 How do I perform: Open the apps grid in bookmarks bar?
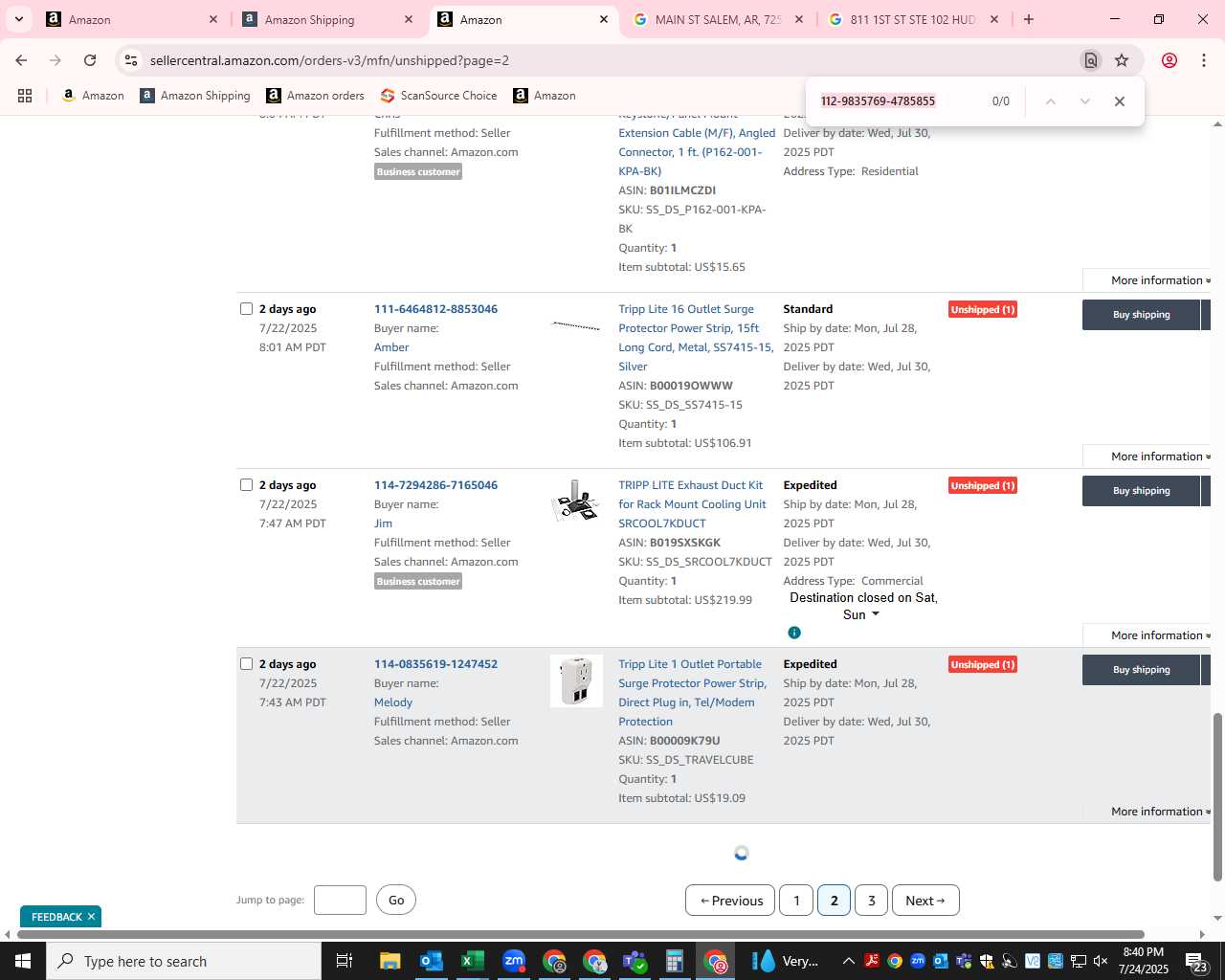pyautogui.click(x=25, y=96)
